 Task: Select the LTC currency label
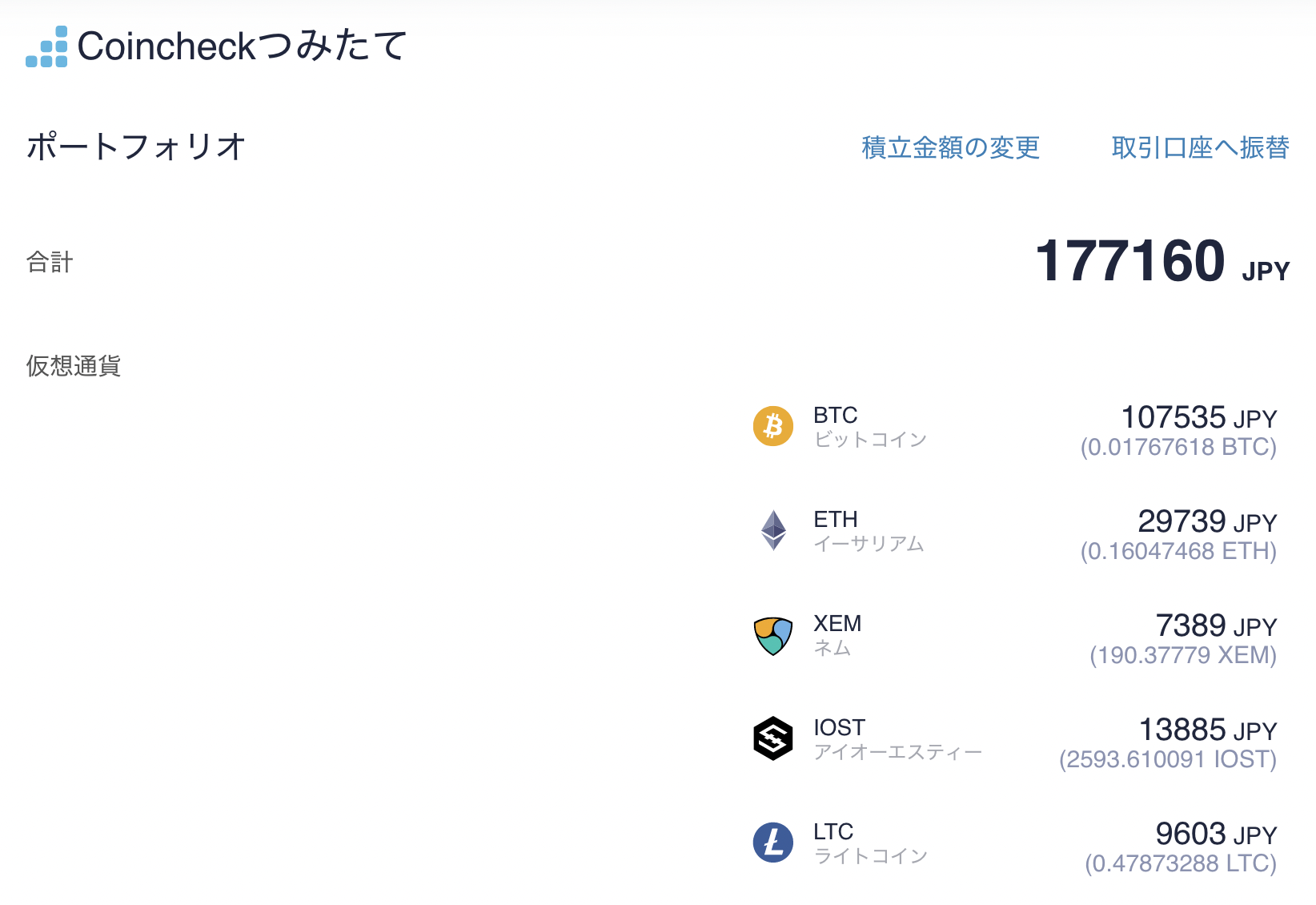(833, 831)
